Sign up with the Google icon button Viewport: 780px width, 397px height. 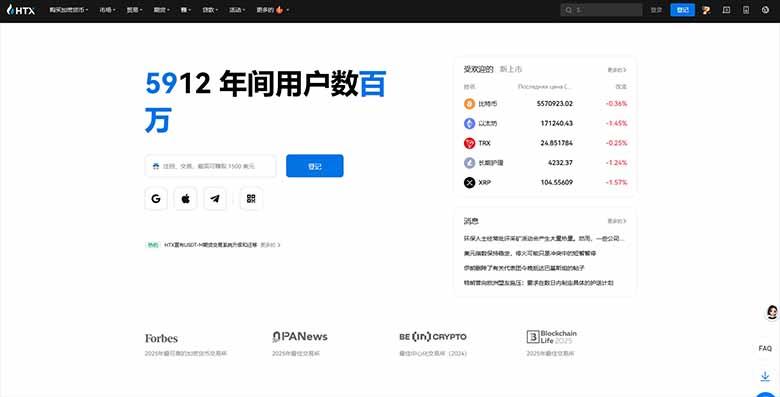pyautogui.click(x=156, y=198)
